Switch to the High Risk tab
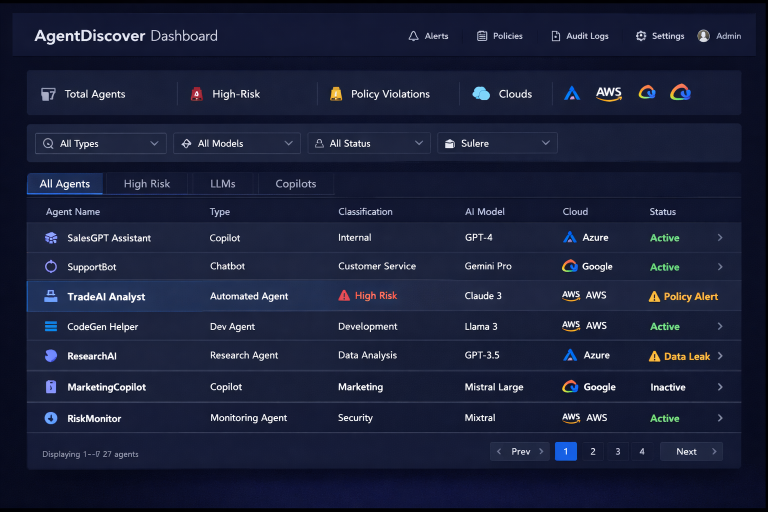 (x=147, y=184)
